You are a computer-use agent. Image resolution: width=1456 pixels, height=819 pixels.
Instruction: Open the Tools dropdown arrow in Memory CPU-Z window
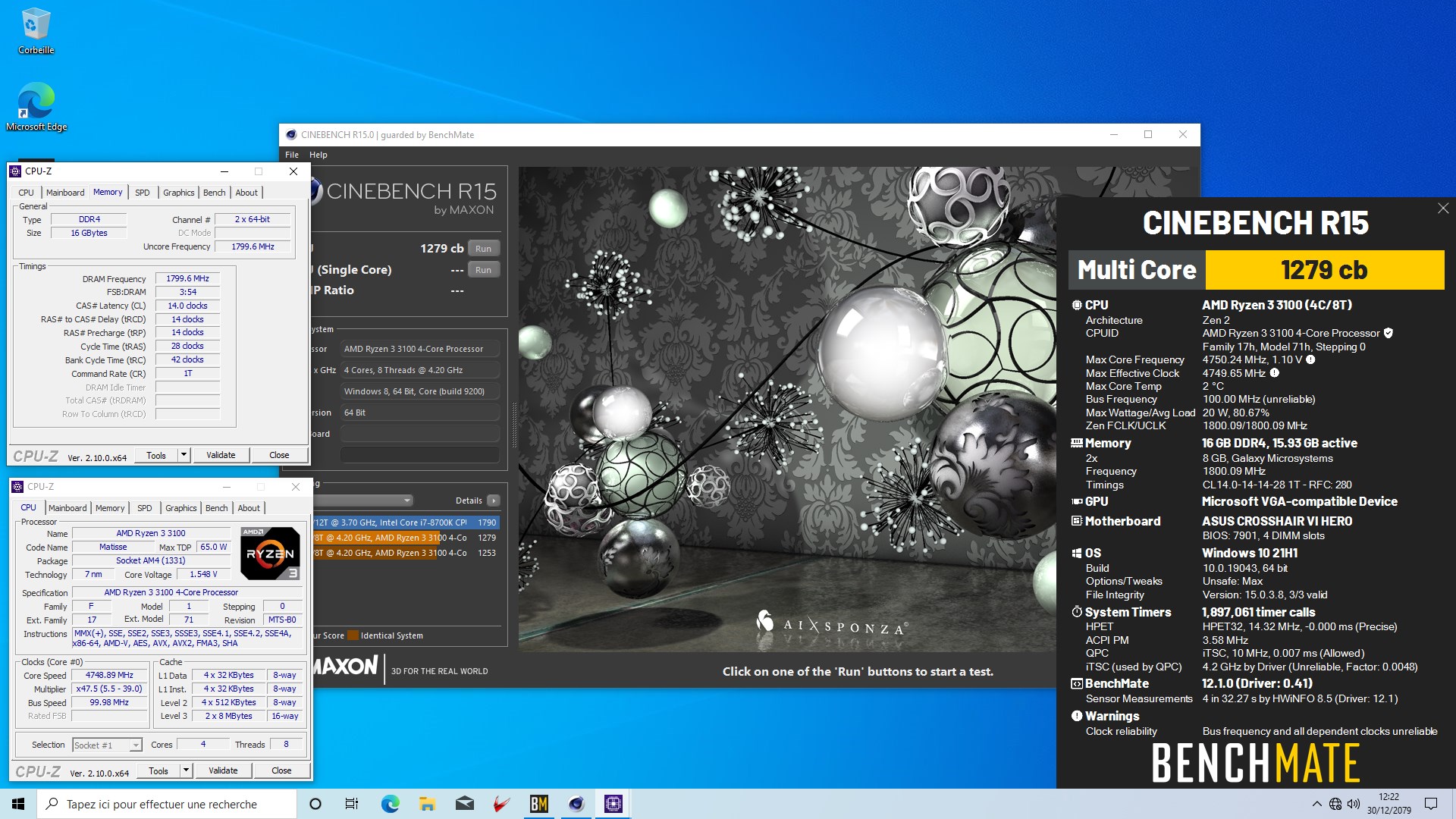point(184,455)
